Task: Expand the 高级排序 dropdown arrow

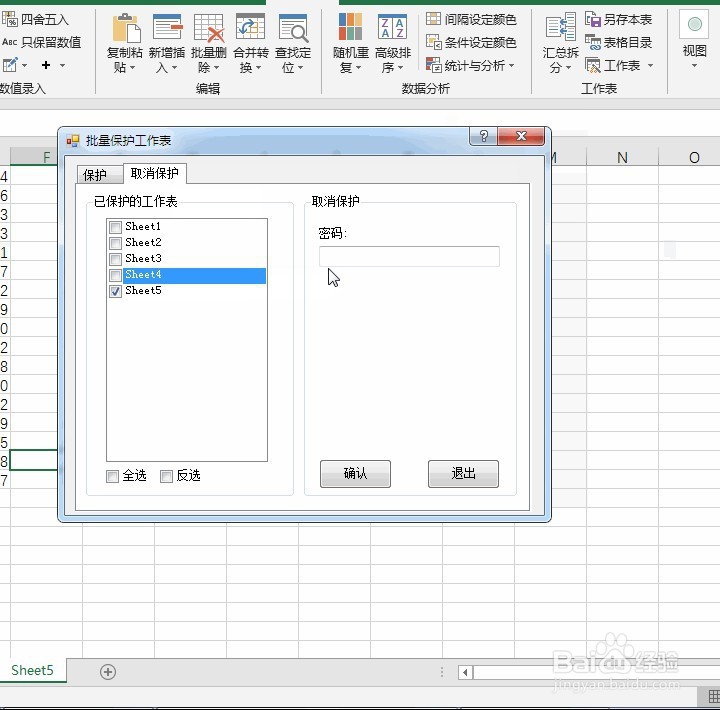Action: (x=400, y=68)
